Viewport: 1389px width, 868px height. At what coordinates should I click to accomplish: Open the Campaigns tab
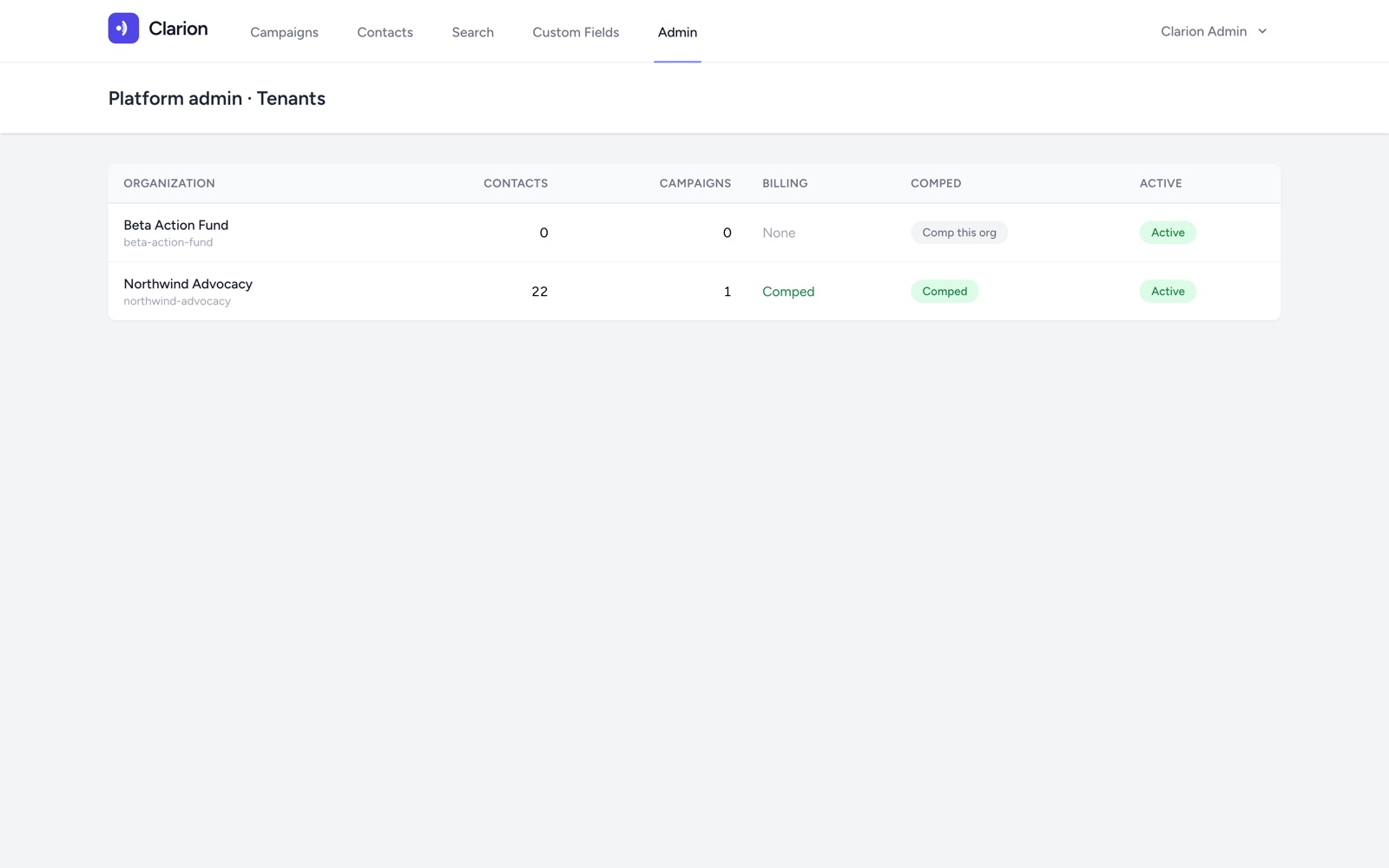[x=284, y=32]
